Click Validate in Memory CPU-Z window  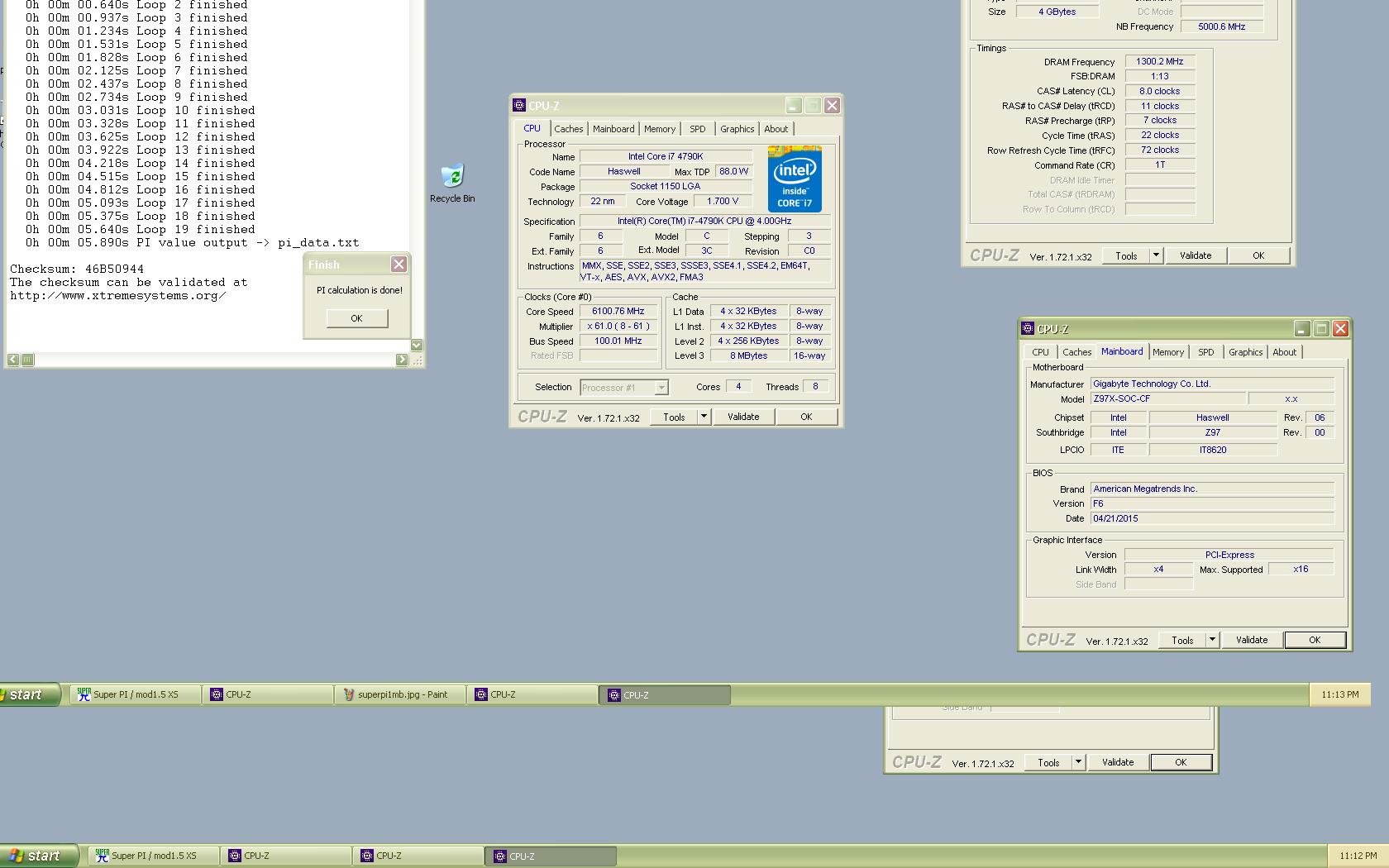(1196, 255)
